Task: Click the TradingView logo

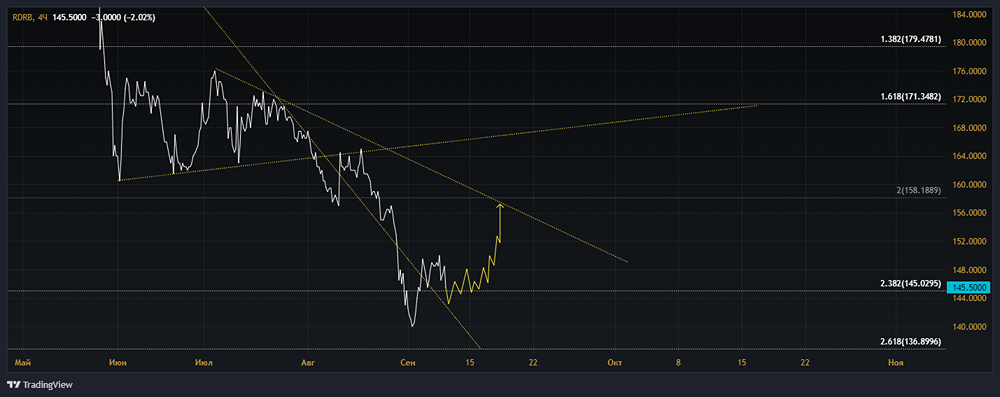Action: point(40,385)
